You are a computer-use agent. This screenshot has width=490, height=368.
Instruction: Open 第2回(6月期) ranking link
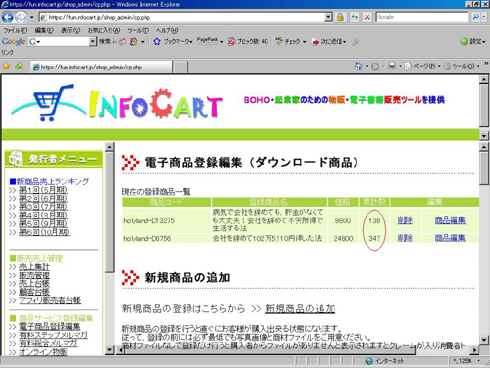[43, 198]
